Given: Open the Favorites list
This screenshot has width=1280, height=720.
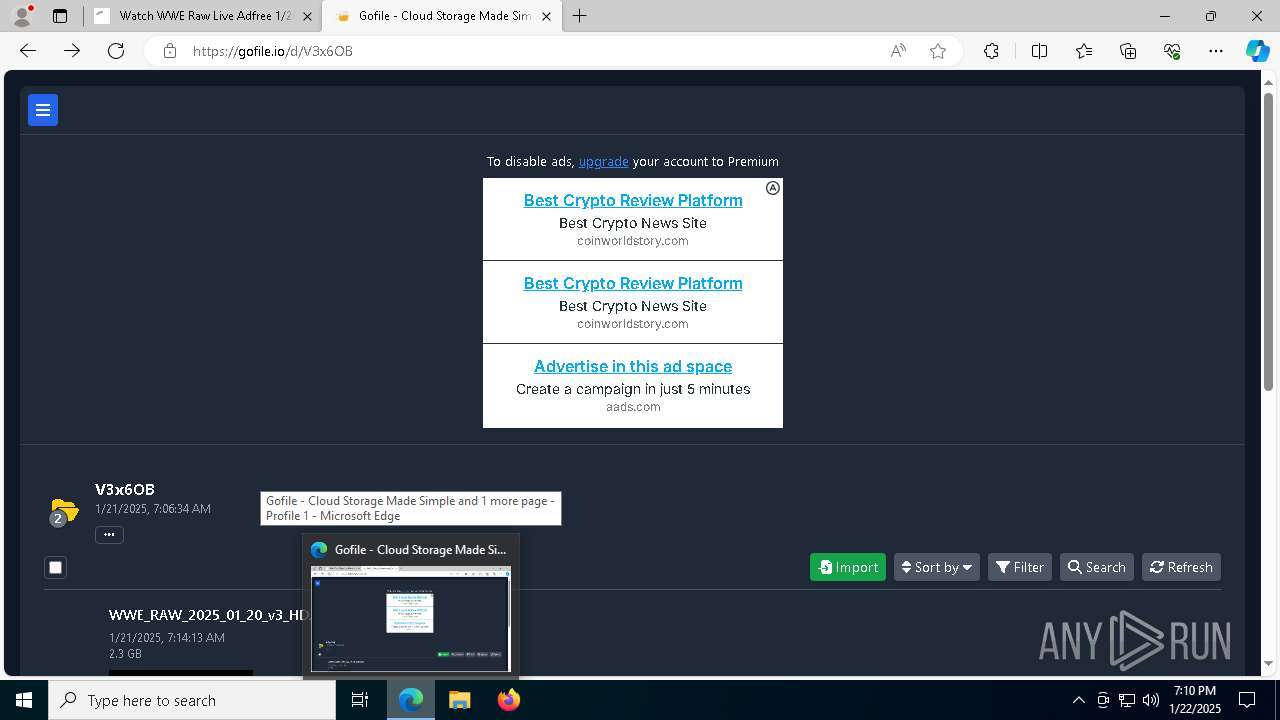Looking at the screenshot, I should point(1084,51).
